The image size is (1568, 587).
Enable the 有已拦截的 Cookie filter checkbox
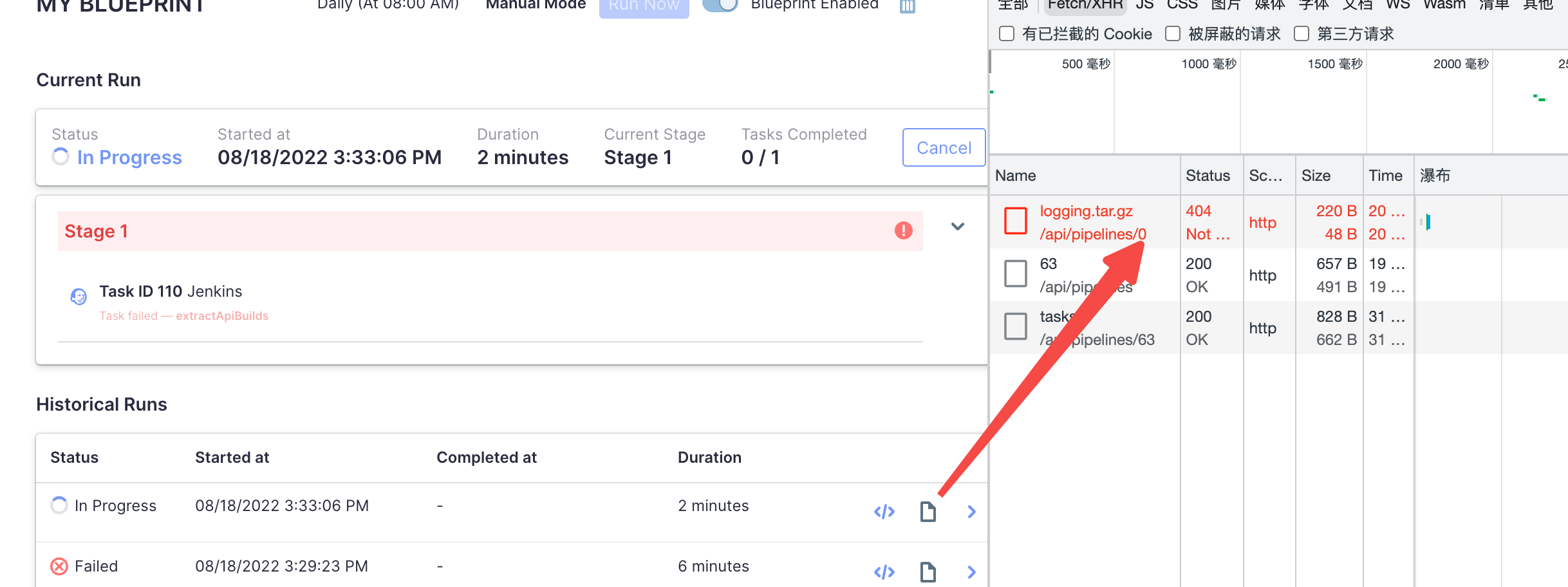coord(1006,33)
